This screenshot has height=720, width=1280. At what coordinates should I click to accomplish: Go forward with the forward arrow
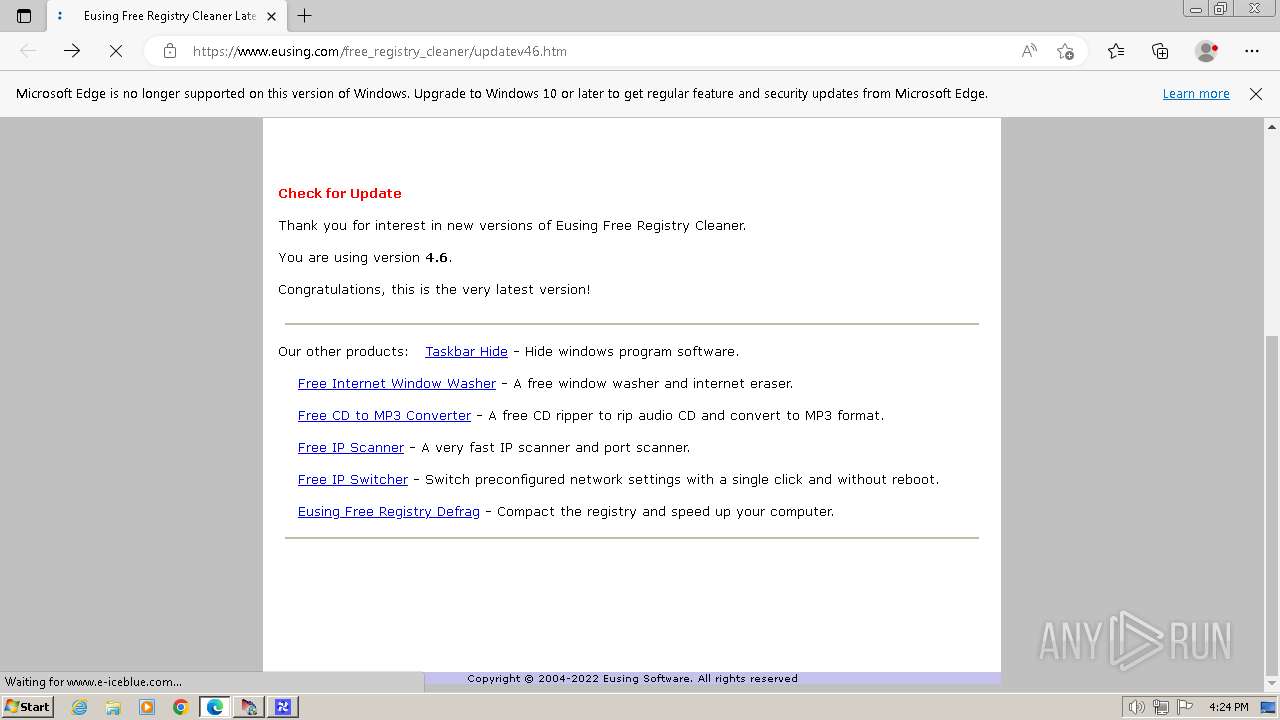click(72, 51)
